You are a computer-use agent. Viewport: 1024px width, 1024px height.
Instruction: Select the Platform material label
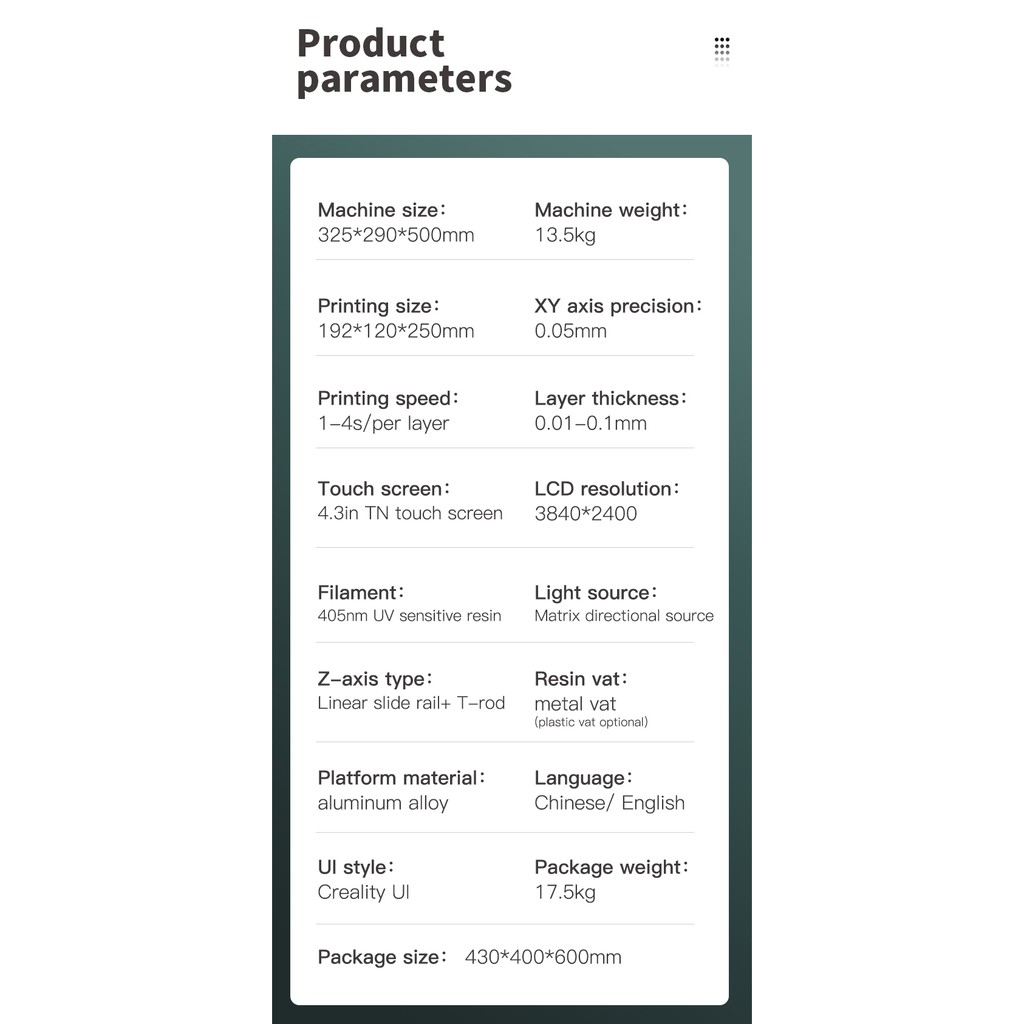pyautogui.click(x=401, y=778)
